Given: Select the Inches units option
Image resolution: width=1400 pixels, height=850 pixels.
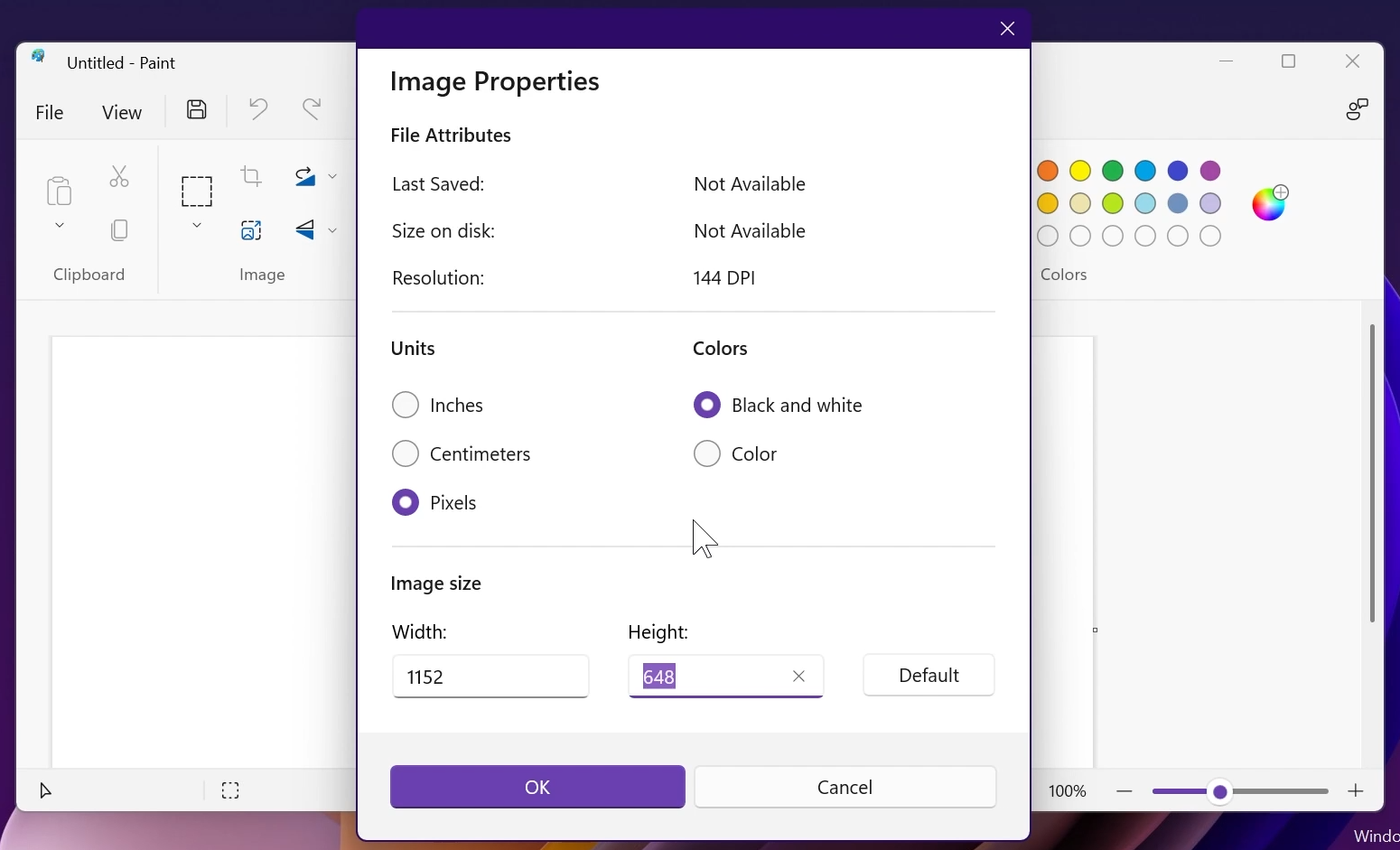Looking at the screenshot, I should 406,405.
